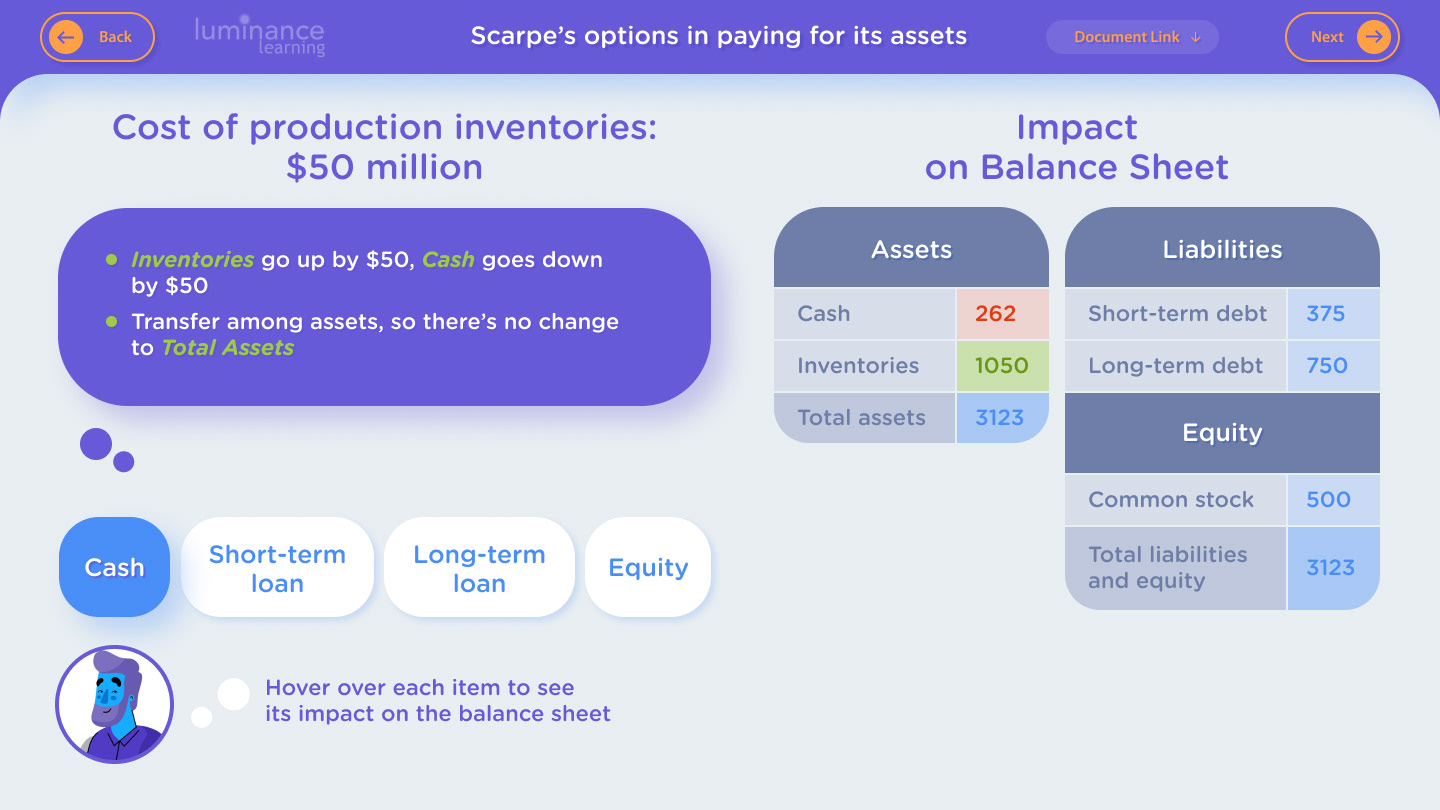Go to Next slide button
The width and height of the screenshot is (1440, 810).
coord(1342,37)
